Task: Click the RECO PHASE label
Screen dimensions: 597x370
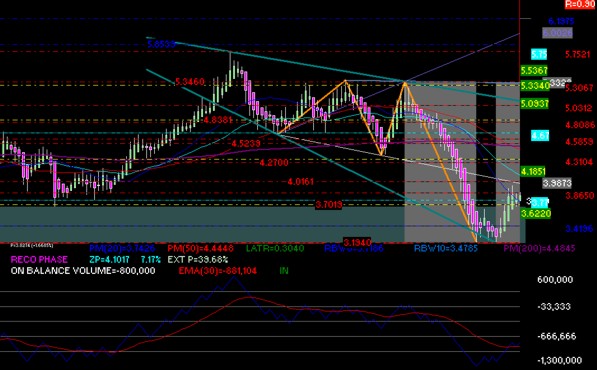Action: tap(39, 260)
